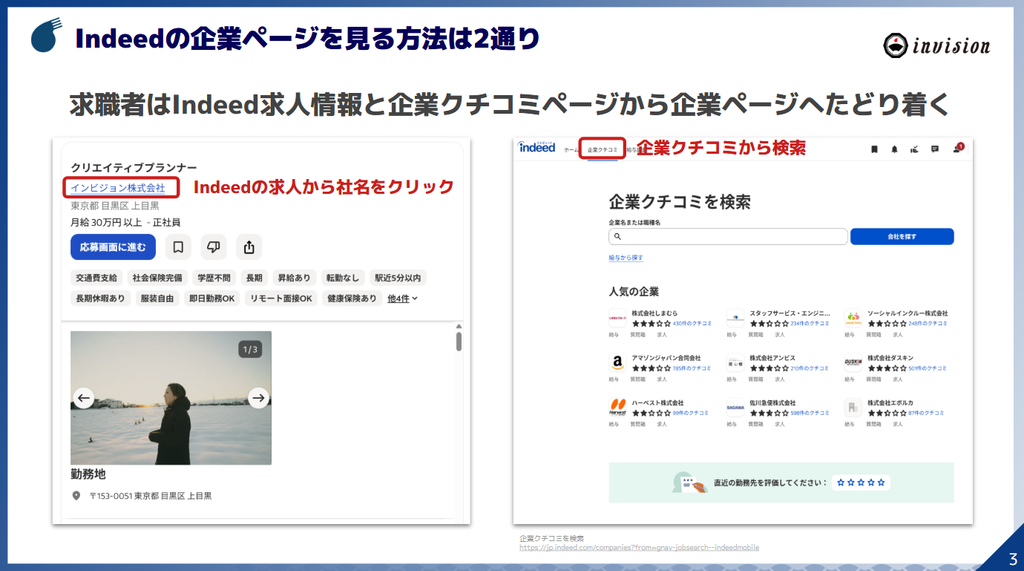This screenshot has width=1024, height=571.
Task: Open the ソーシャルインクルー株式会社 company logo
Action: tap(853, 318)
